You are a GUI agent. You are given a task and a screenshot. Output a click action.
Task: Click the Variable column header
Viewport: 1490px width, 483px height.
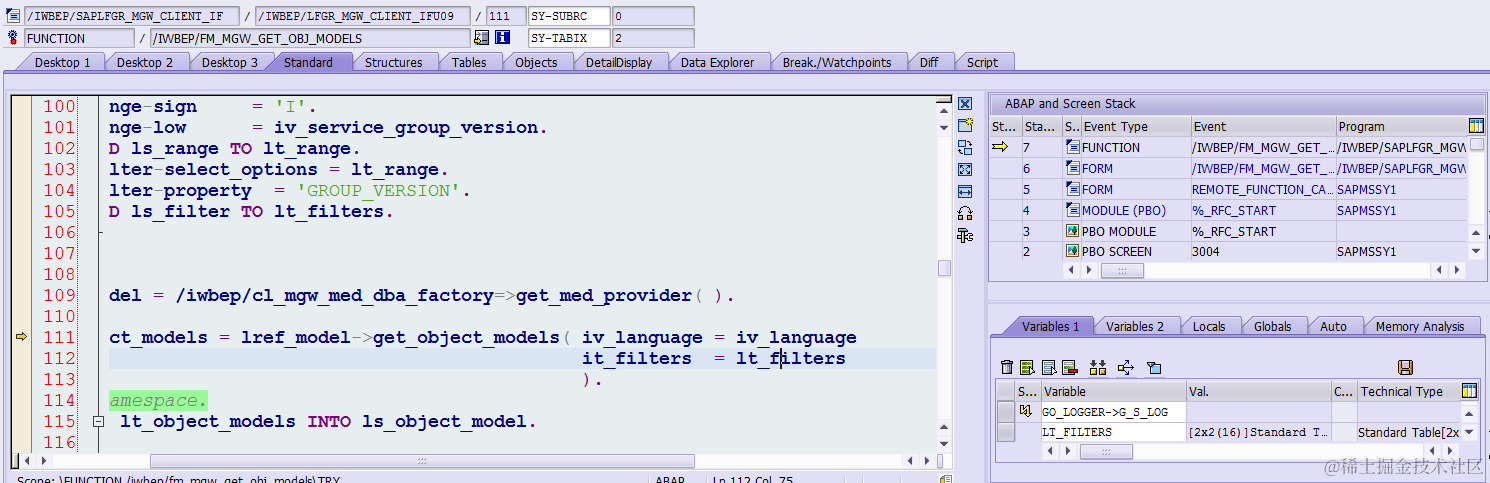1112,391
